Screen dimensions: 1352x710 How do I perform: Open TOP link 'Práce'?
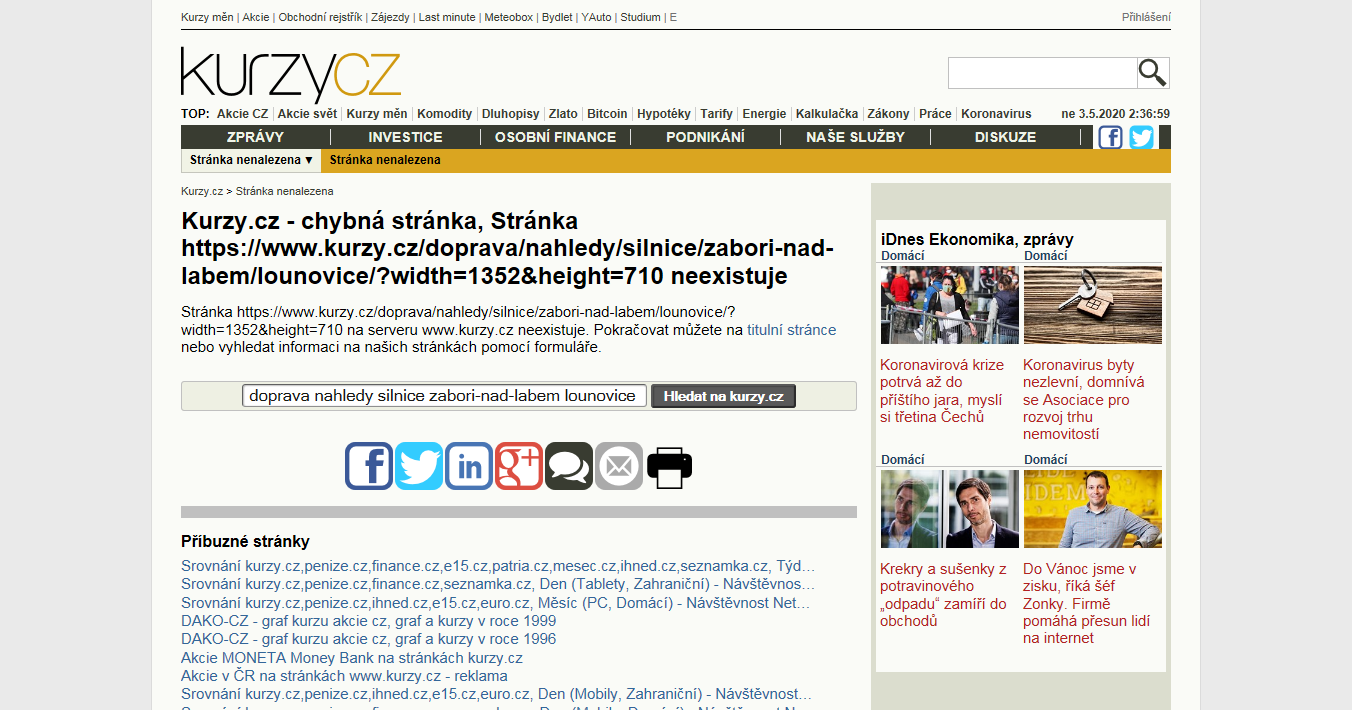(x=935, y=114)
